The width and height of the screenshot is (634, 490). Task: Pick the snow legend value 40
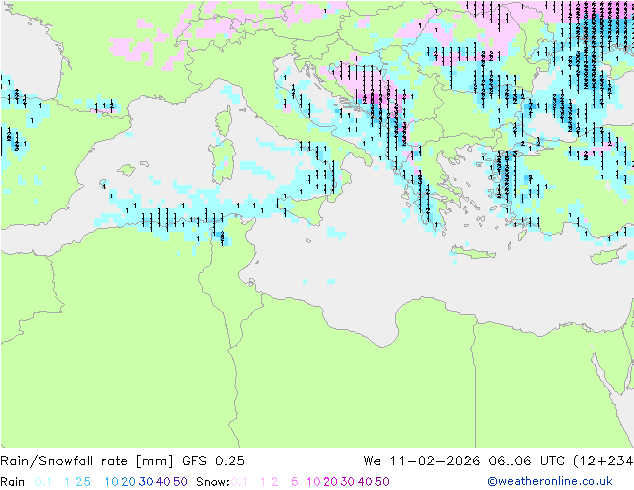tap(365, 482)
